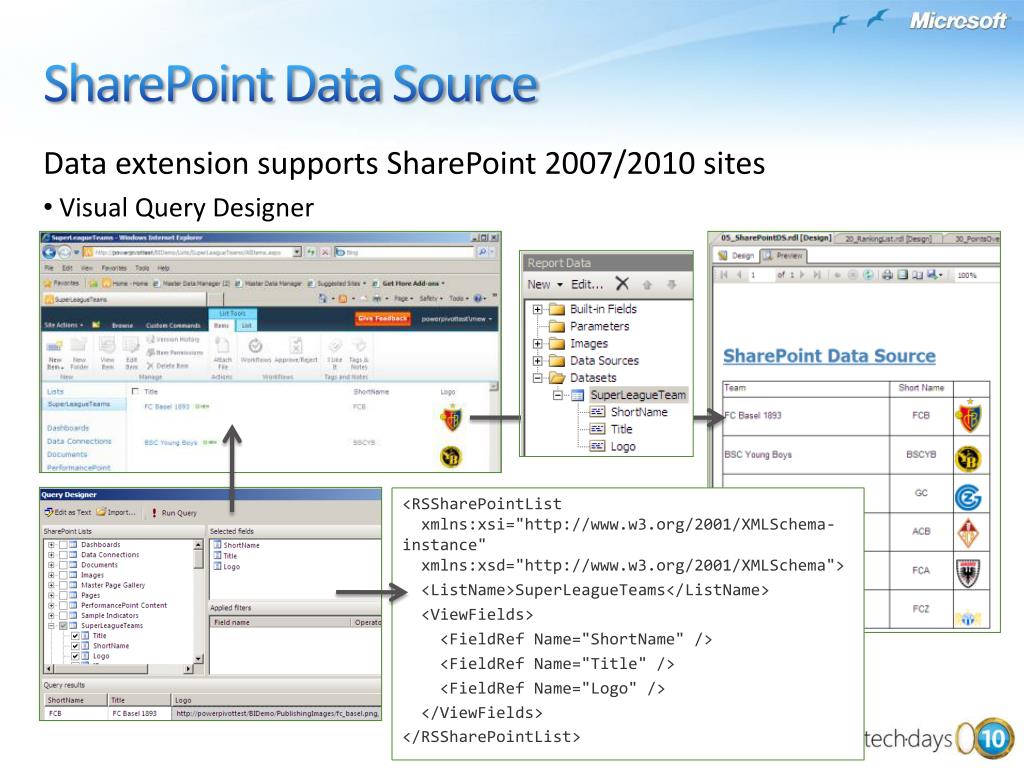
Task: Open the Site Actions dropdown
Action: click(x=64, y=325)
